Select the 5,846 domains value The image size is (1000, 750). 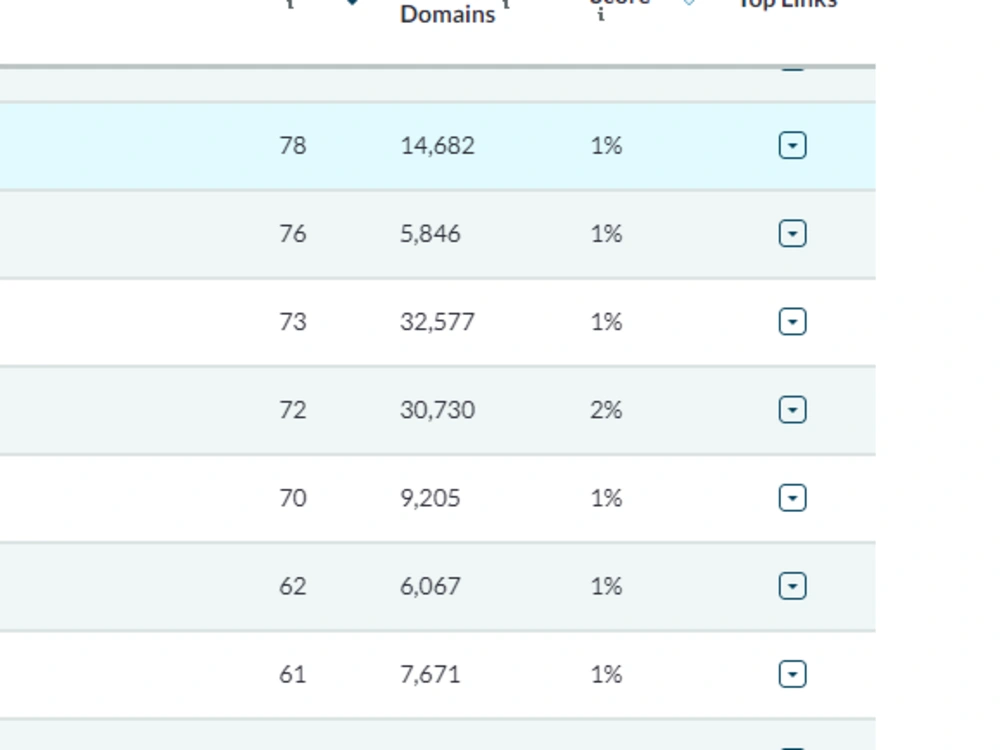[430, 234]
